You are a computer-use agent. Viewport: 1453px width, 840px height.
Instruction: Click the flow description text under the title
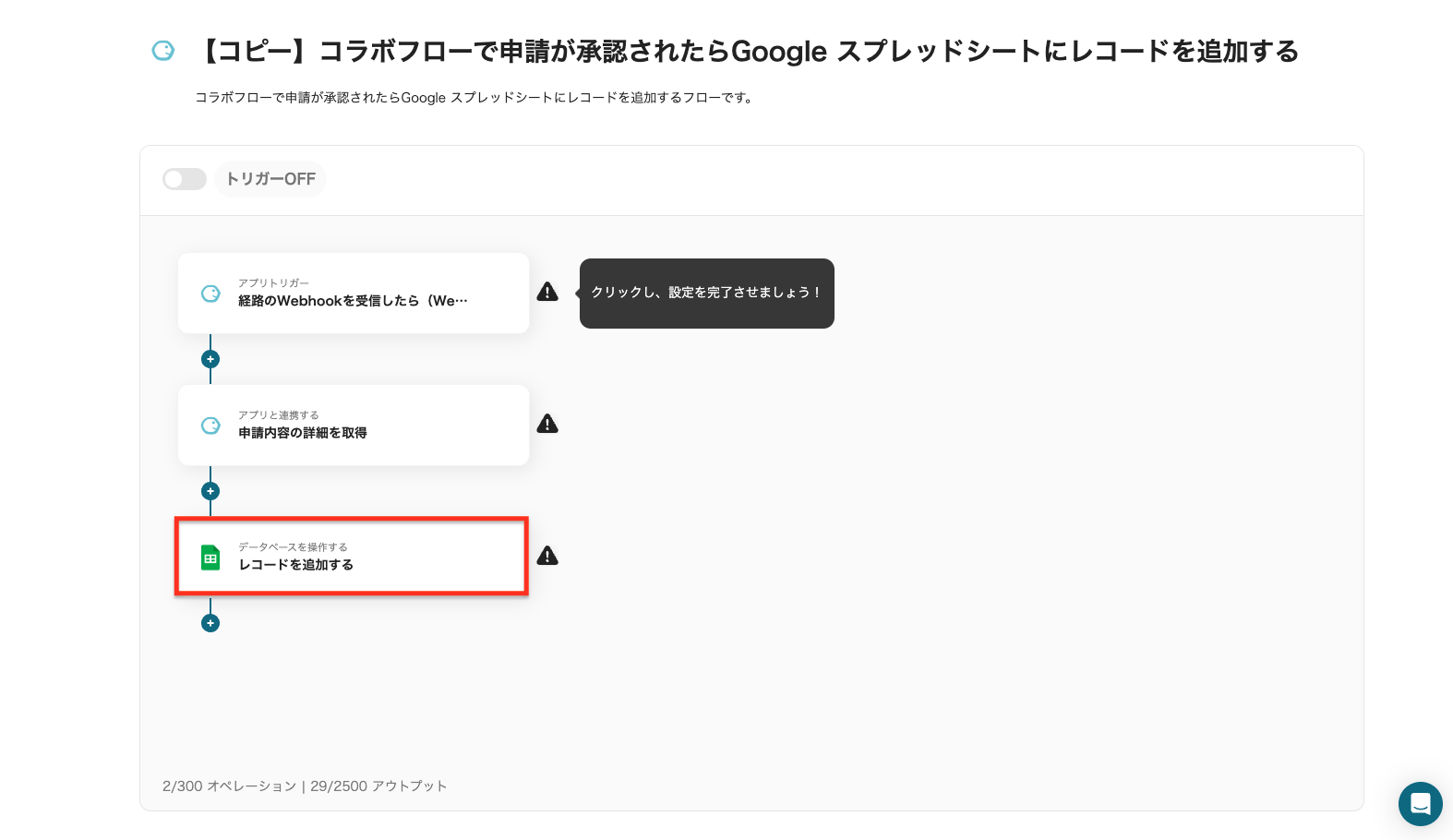(475, 98)
